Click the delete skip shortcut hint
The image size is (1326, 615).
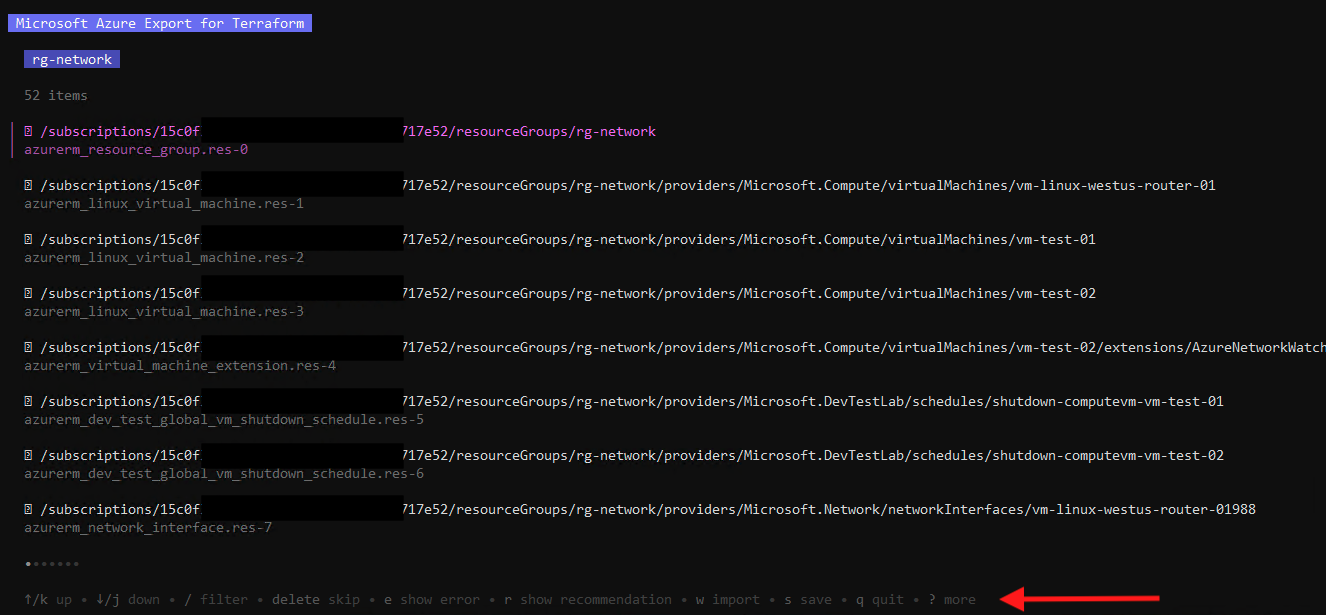(316, 600)
